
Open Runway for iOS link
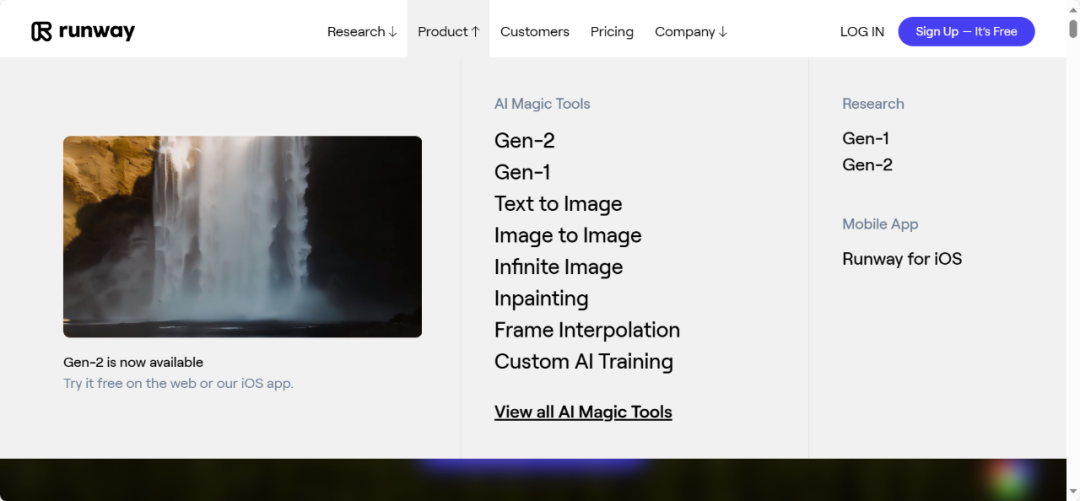click(x=902, y=259)
